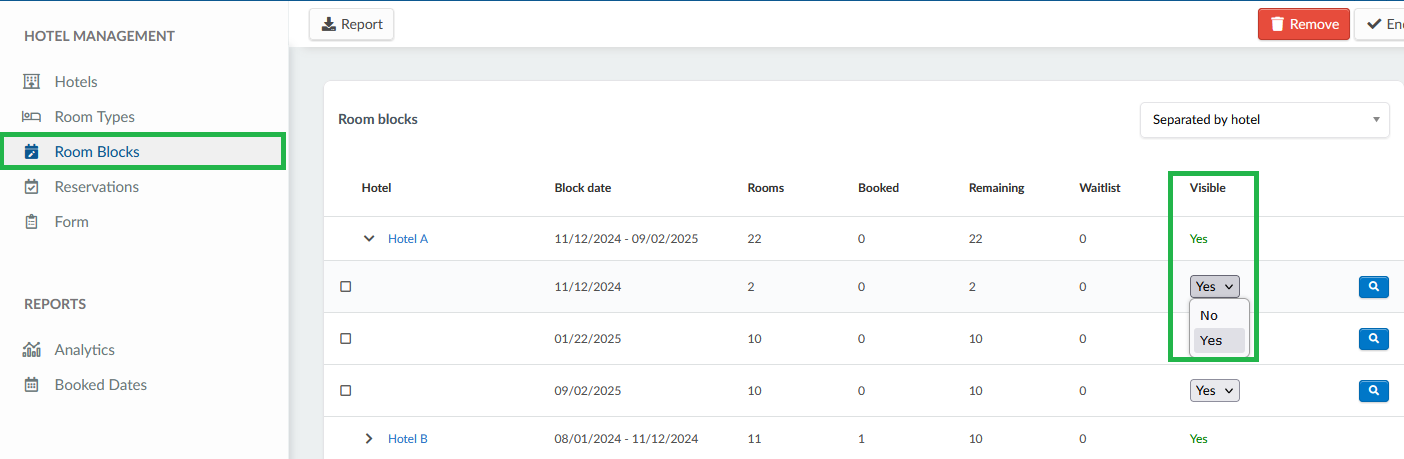The width and height of the screenshot is (1404, 459).
Task: Select the 01/22/2025 room block checkbox
Action: pyautogui.click(x=346, y=339)
